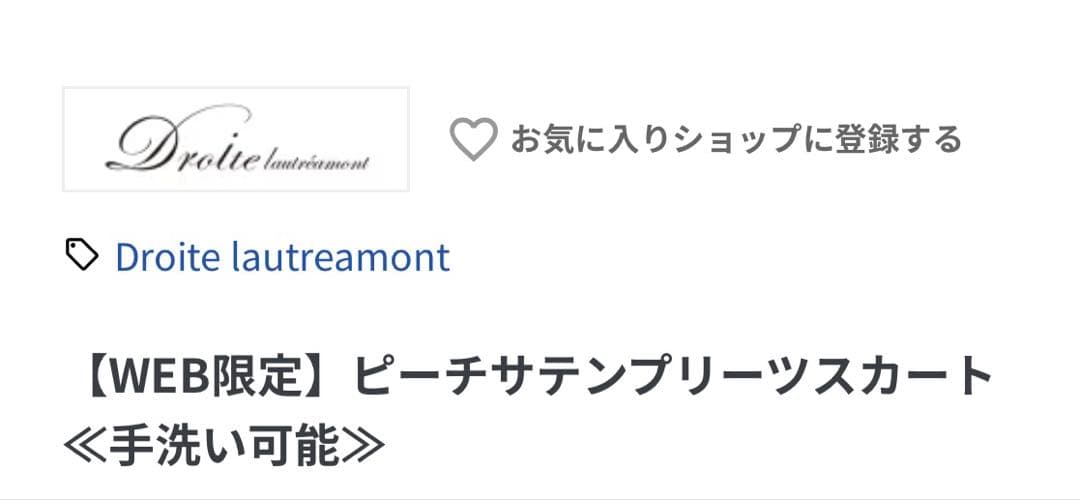This screenshot has height=500, width=1080.
Task: Open the Droite lautreamont brand link
Action: click(282, 257)
